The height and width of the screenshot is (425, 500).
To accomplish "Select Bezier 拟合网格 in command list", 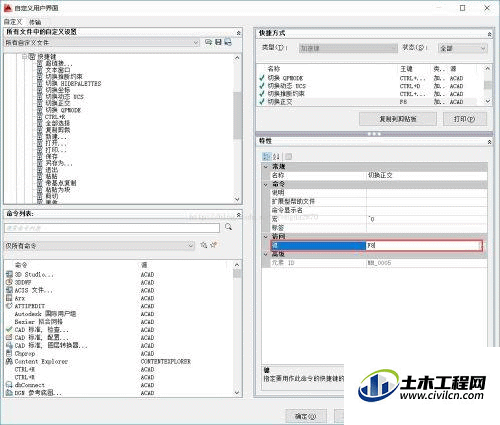I will tap(38, 322).
